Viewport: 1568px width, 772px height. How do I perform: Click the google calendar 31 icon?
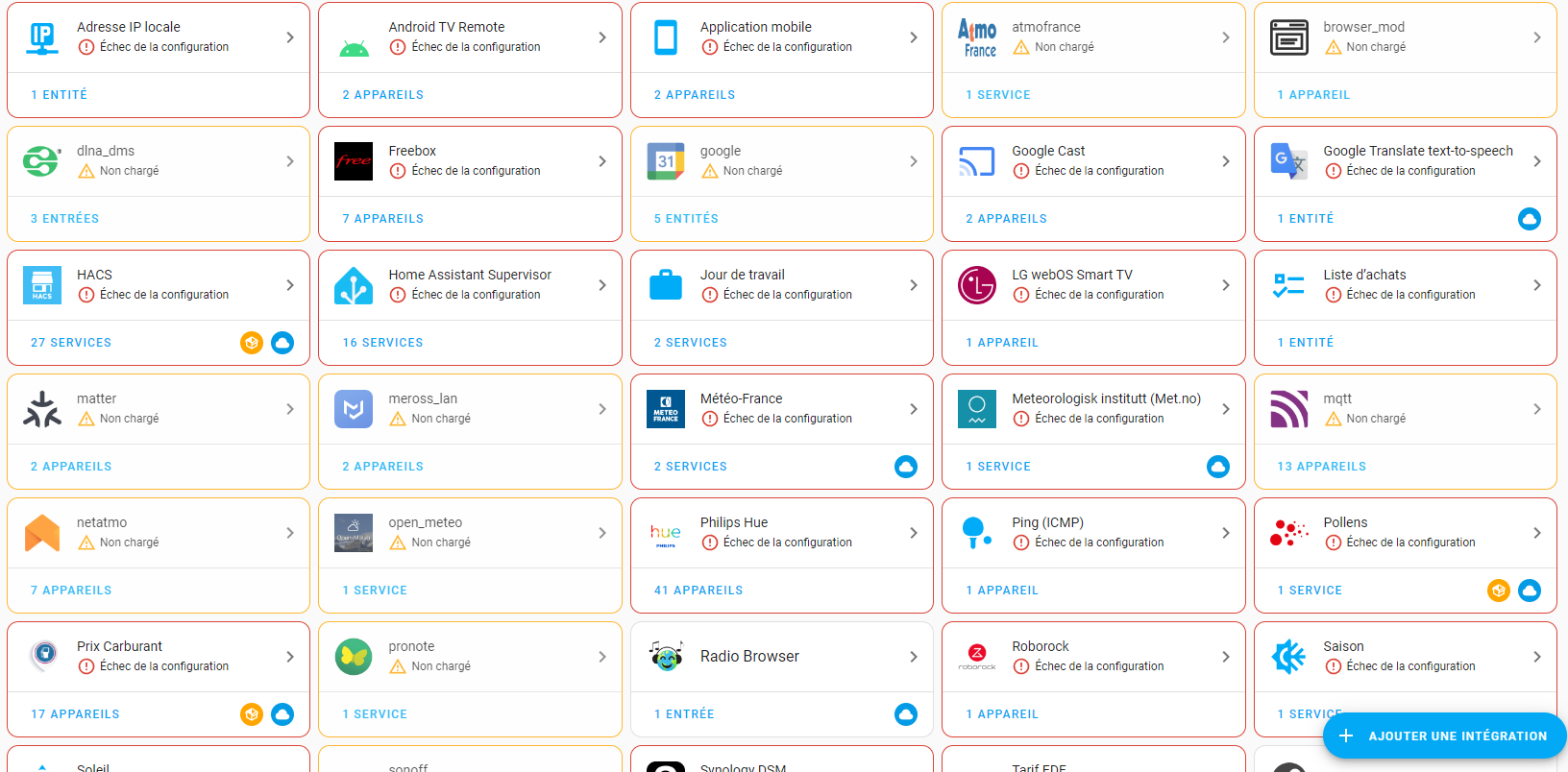[666, 161]
